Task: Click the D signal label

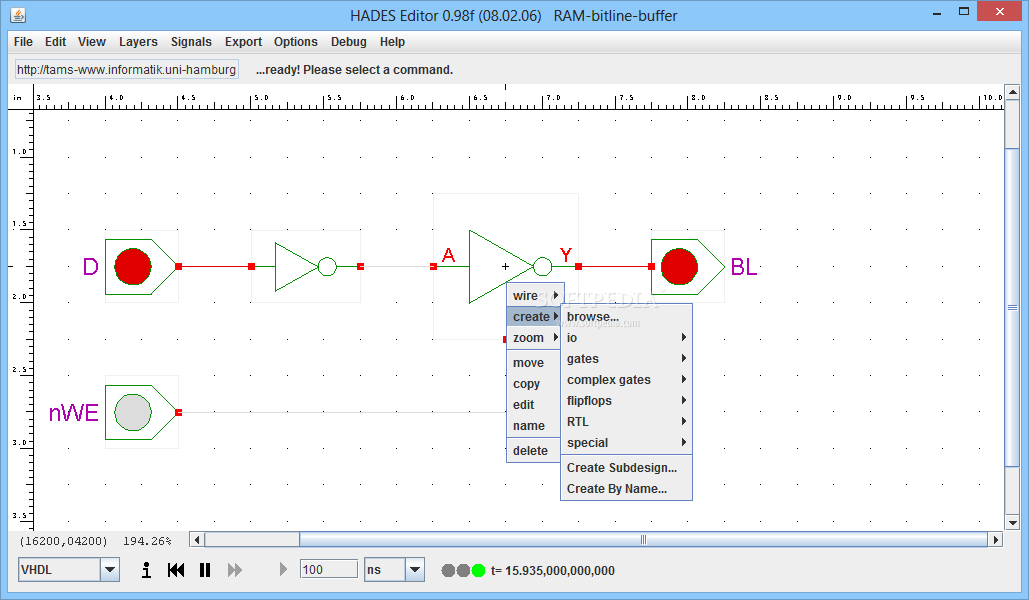Action: point(91,267)
